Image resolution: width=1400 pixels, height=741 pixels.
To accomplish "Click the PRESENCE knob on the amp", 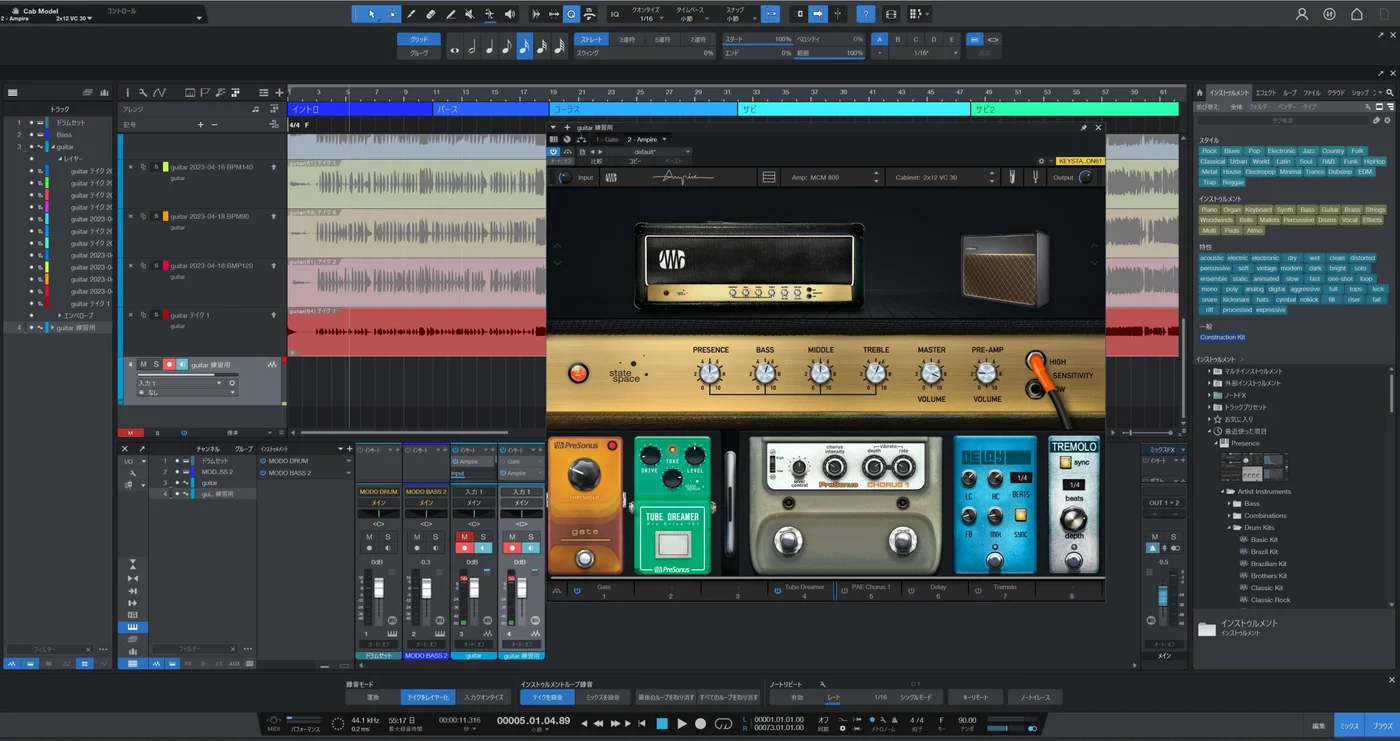I will pos(710,374).
